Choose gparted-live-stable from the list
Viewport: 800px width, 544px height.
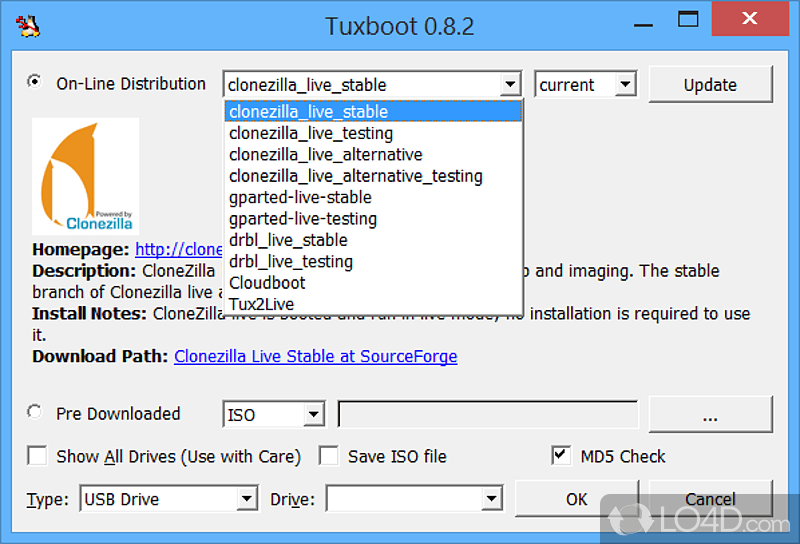[x=373, y=197]
